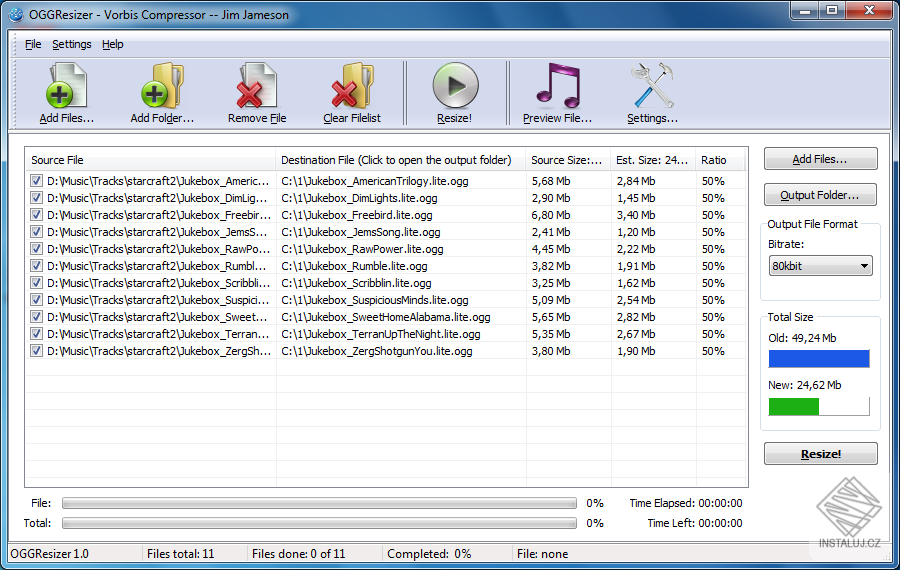This screenshot has height=570, width=900.
Task: Click the Output Folder... button
Action: coord(820,195)
